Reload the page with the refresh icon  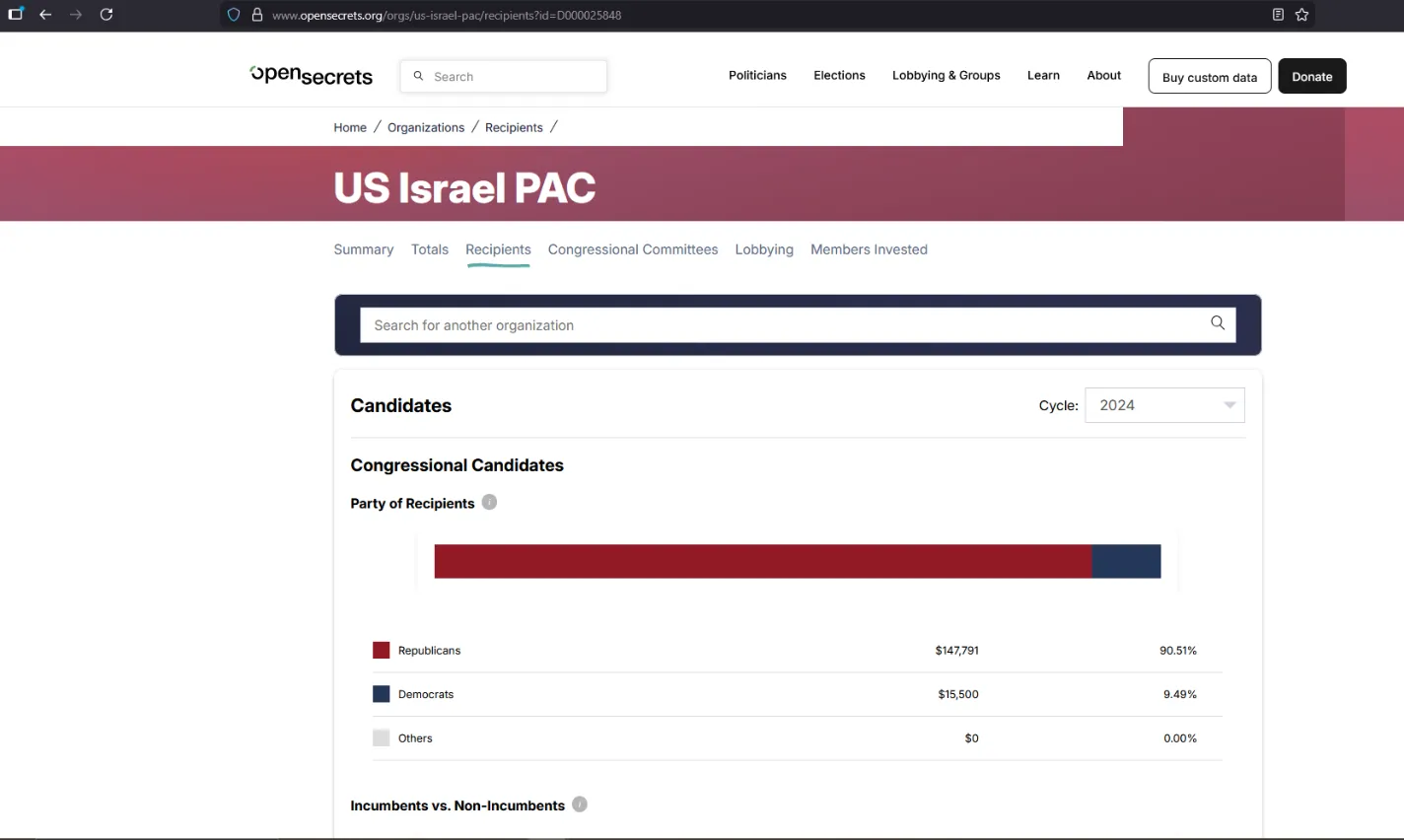point(106,15)
